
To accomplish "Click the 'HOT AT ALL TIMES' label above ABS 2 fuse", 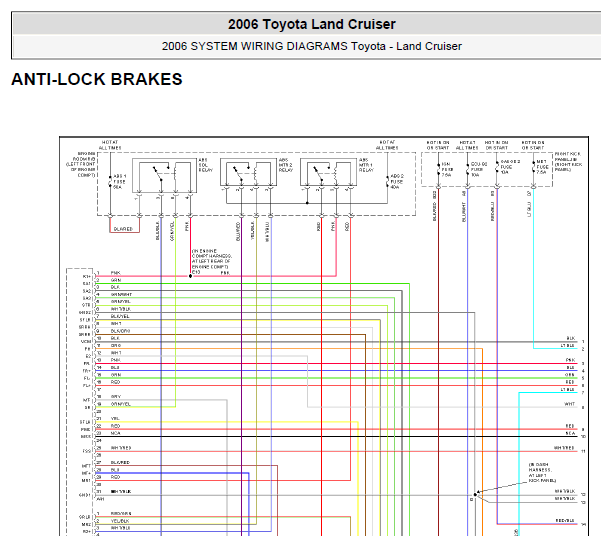I will coord(387,145).
